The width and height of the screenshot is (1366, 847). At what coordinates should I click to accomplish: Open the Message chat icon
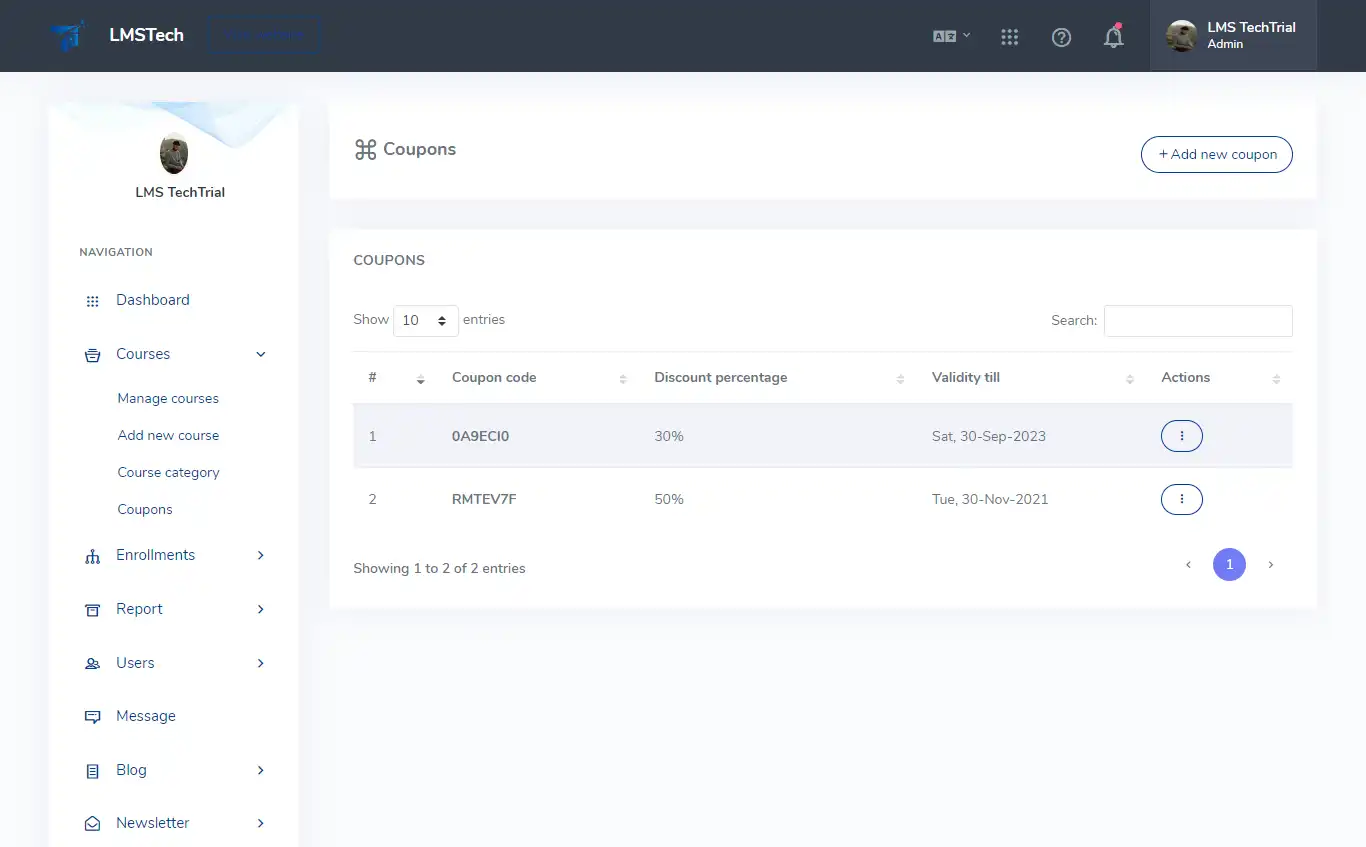point(92,716)
